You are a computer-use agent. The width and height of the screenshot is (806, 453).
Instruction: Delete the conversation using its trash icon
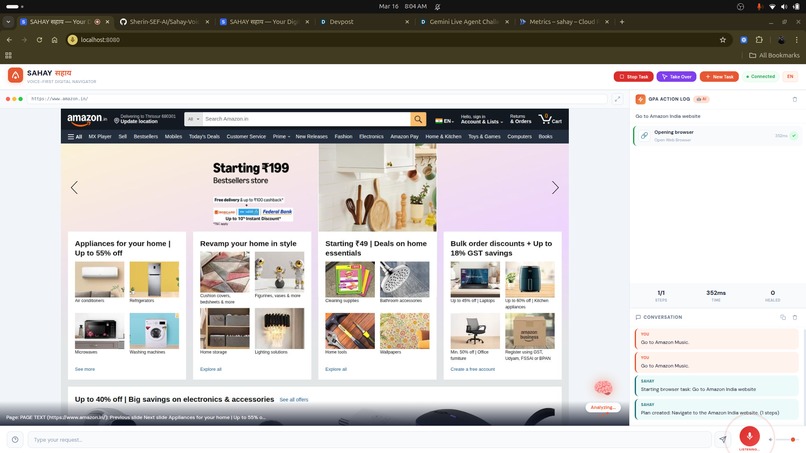tap(795, 317)
